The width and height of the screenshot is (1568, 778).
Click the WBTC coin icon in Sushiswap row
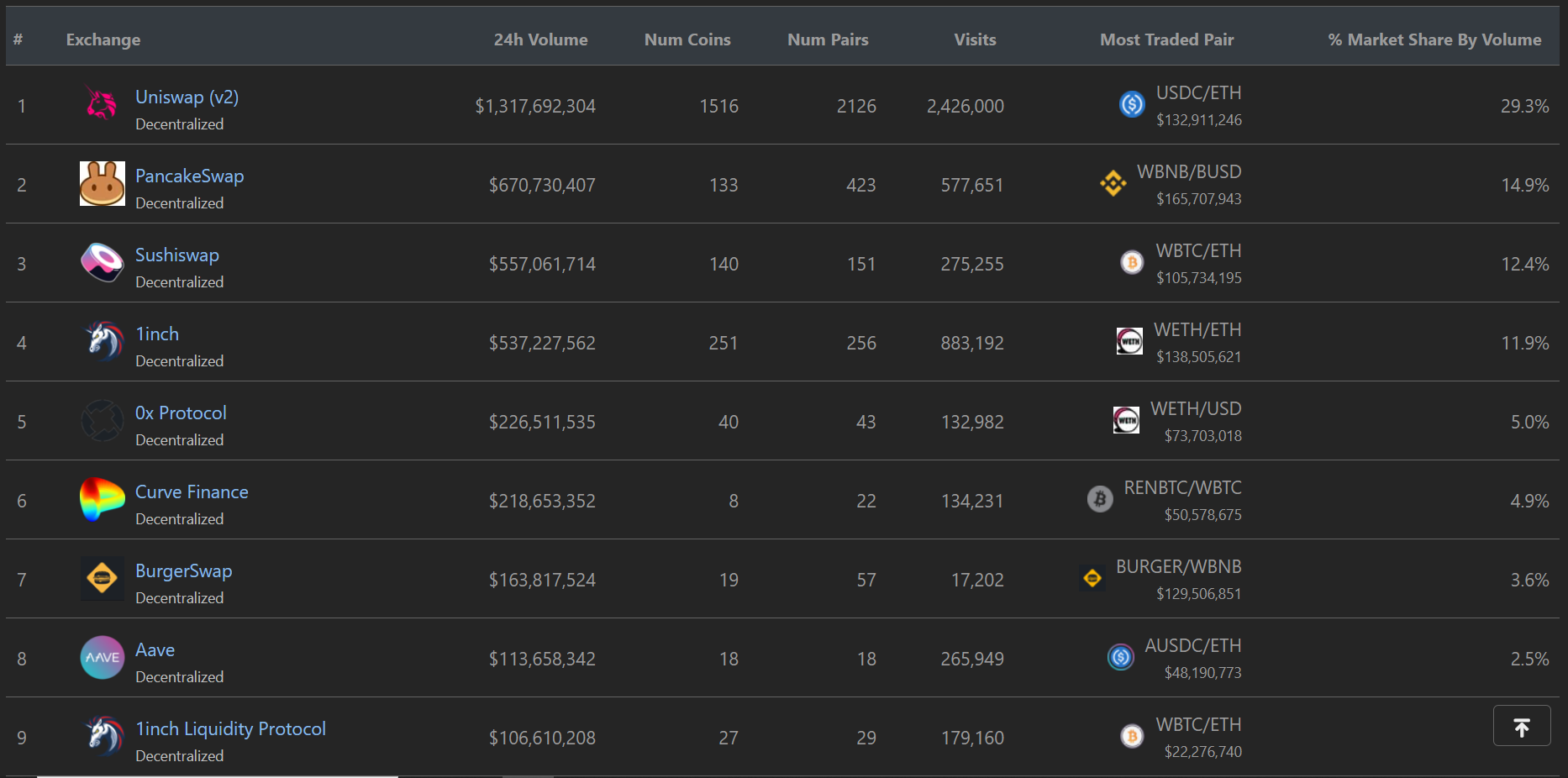pos(1132,262)
